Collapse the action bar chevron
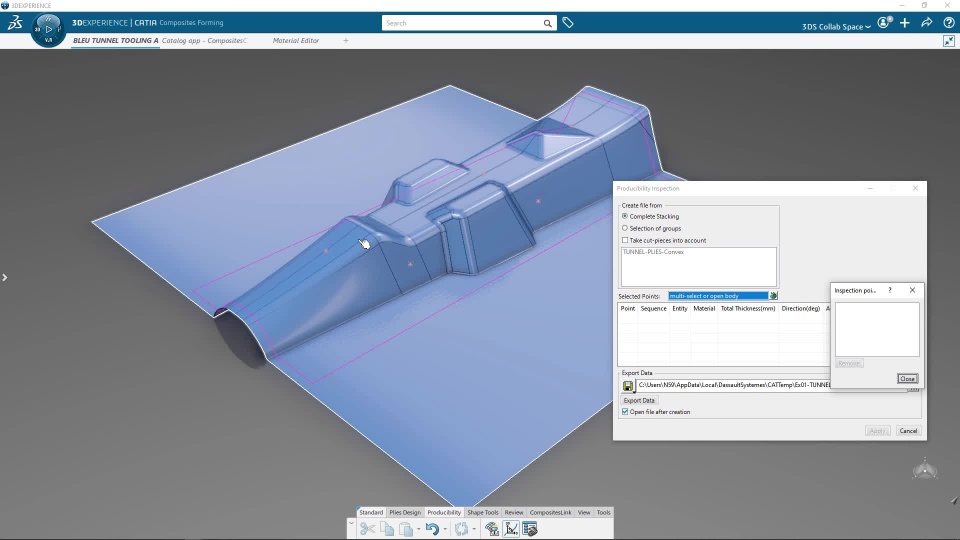Screen dimensions: 960x540 pos(351,524)
